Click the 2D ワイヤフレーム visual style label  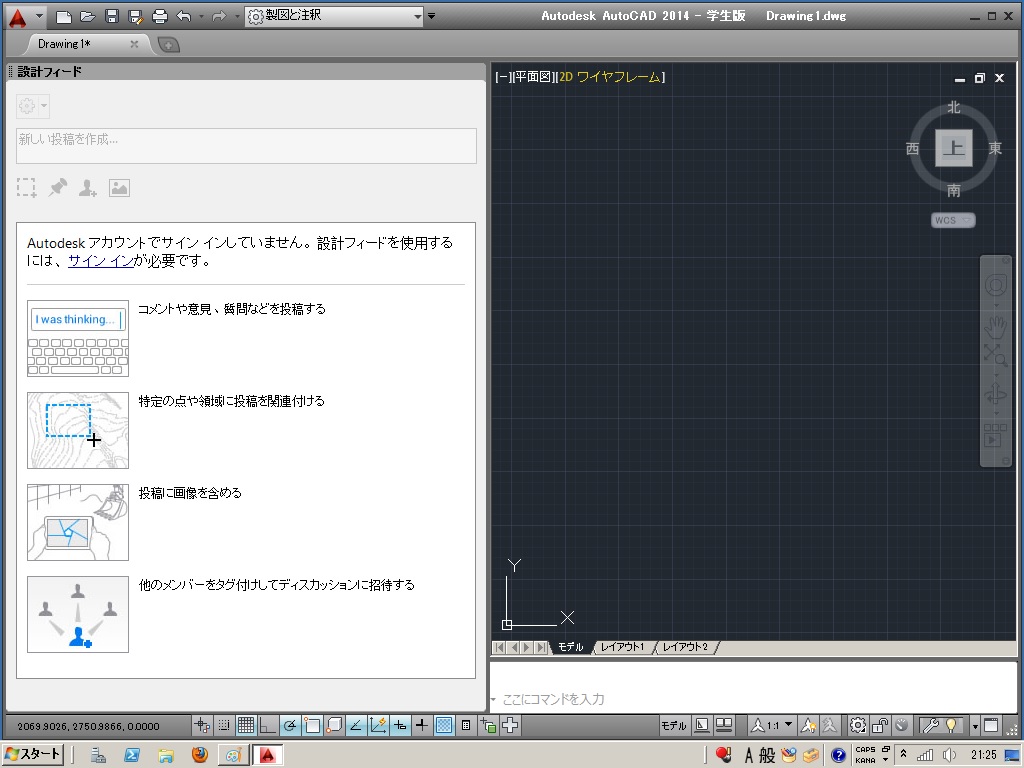pos(610,77)
